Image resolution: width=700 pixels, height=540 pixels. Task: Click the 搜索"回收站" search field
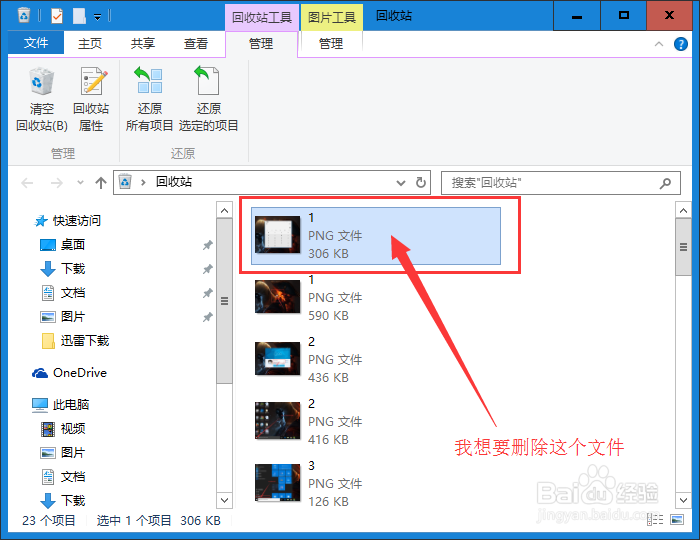coord(561,183)
